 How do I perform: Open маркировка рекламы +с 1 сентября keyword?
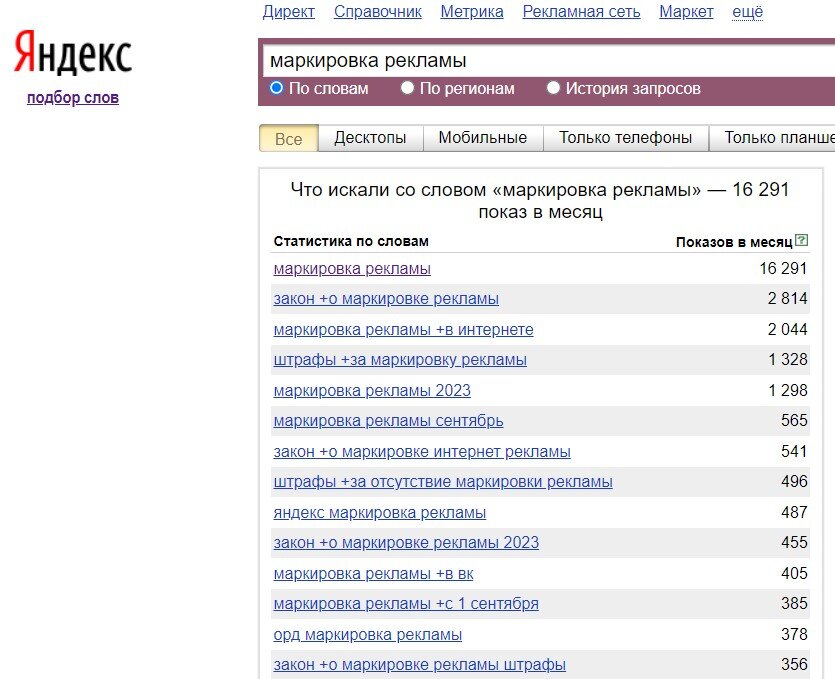(x=406, y=604)
